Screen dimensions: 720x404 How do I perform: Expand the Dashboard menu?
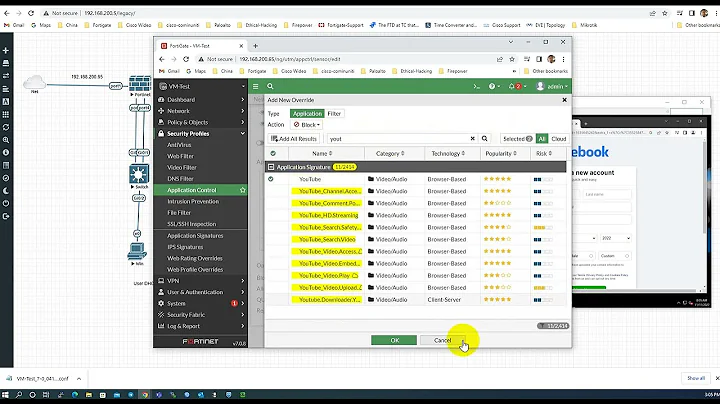point(201,100)
